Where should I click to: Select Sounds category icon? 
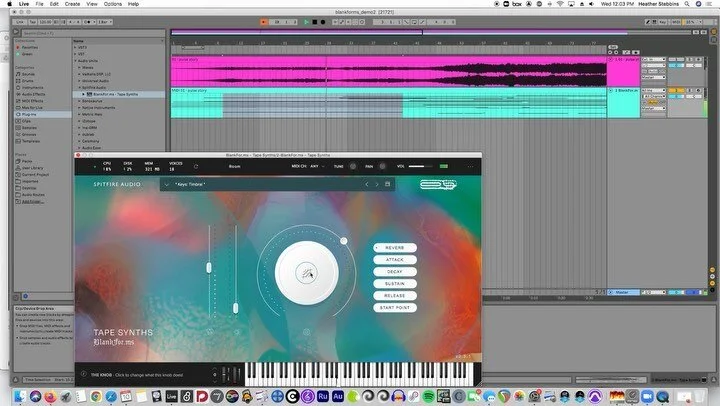18,74
